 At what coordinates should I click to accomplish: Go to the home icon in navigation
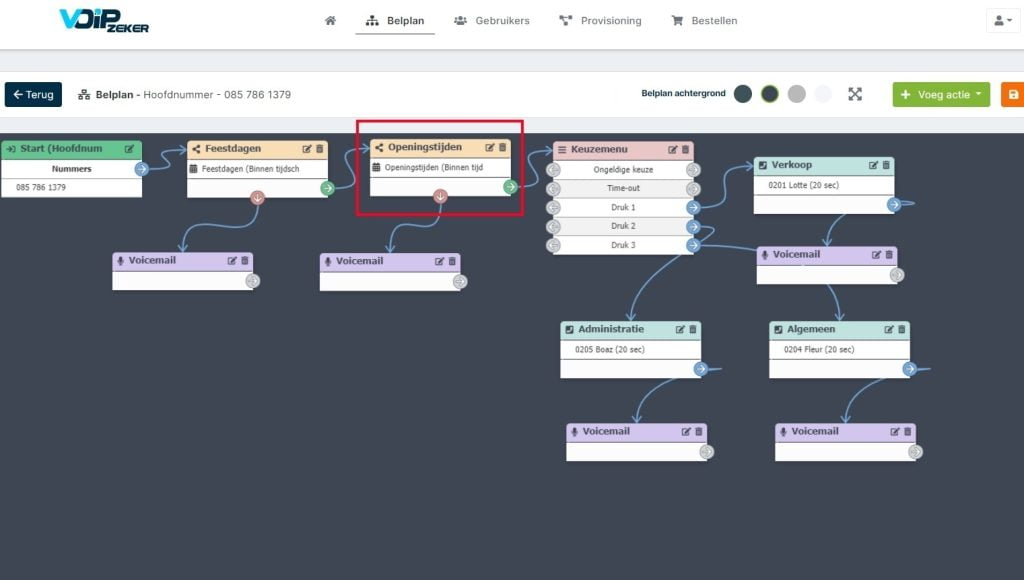point(330,20)
